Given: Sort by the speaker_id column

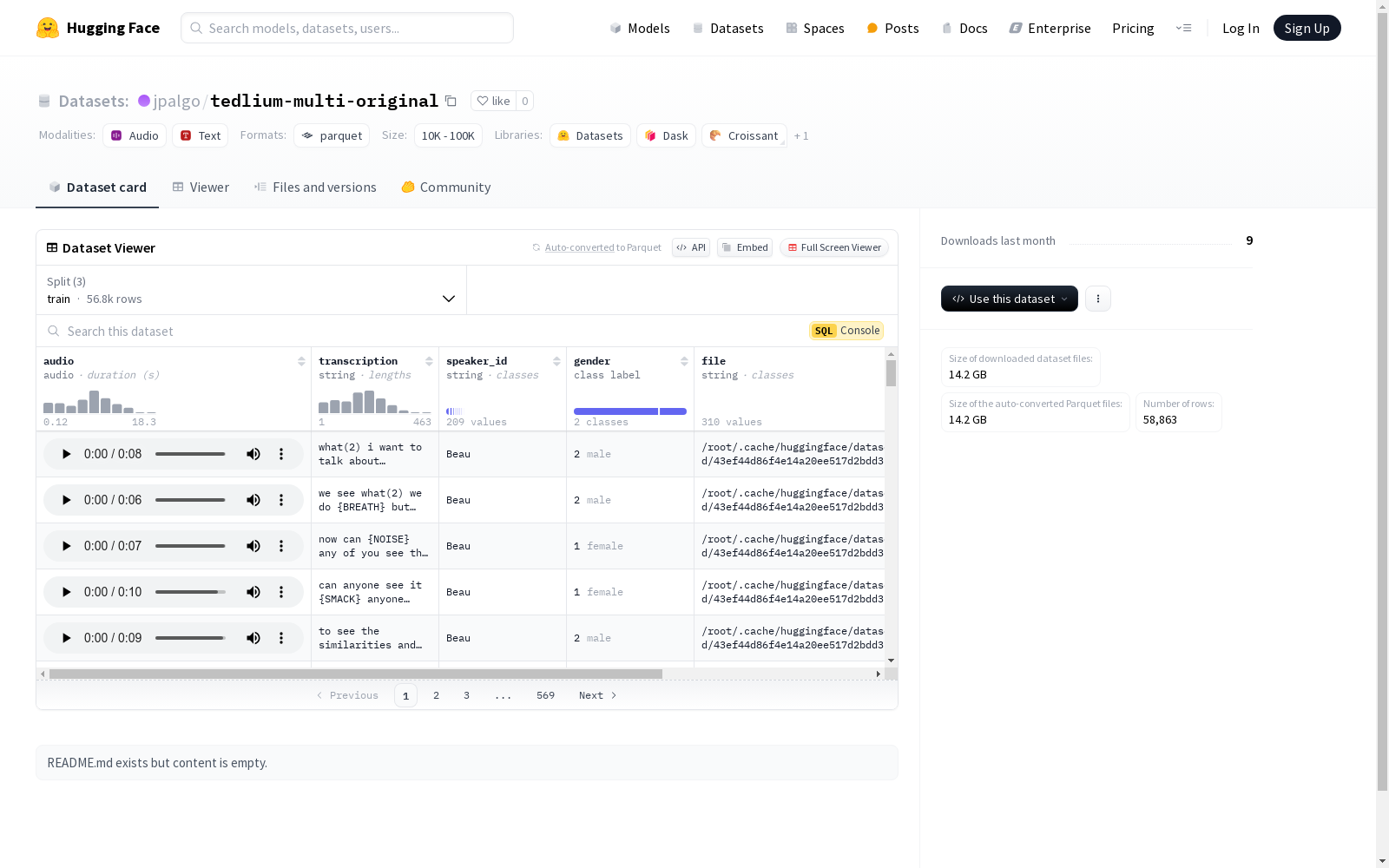Looking at the screenshot, I should (x=556, y=361).
